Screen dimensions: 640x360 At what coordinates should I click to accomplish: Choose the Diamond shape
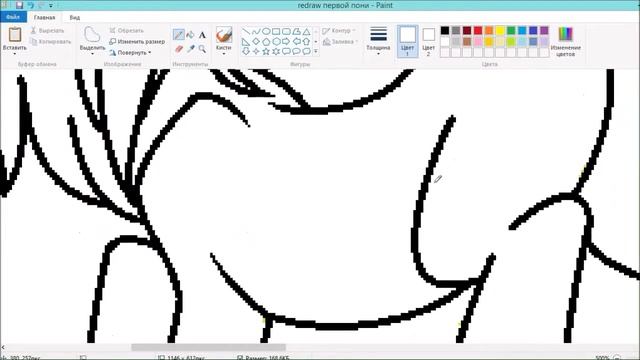[256, 41]
